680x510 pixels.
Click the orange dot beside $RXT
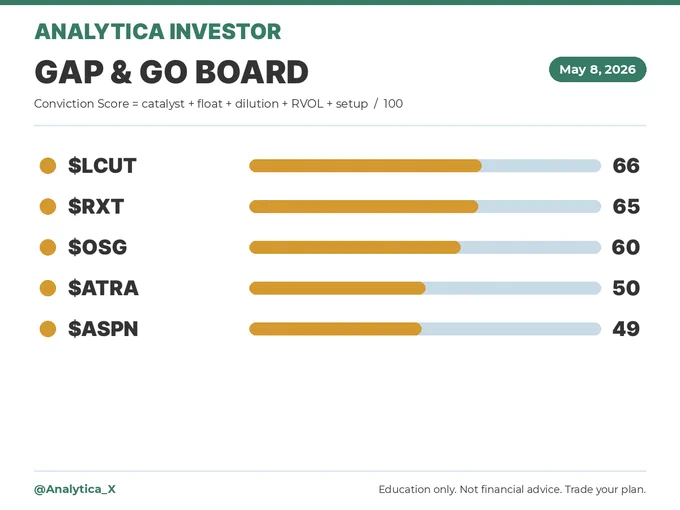pos(48,206)
